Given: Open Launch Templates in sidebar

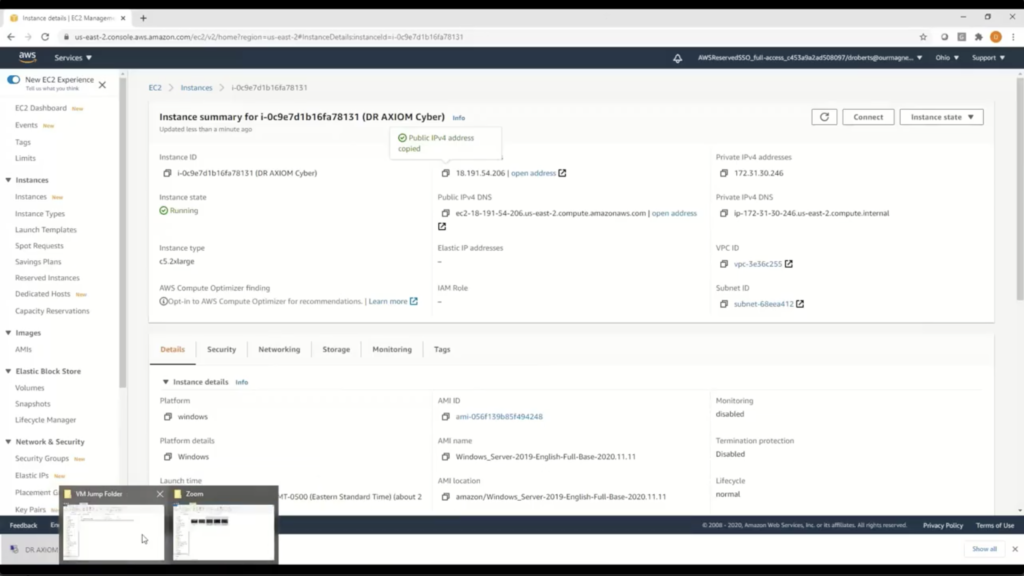Looking at the screenshot, I should [46, 230].
